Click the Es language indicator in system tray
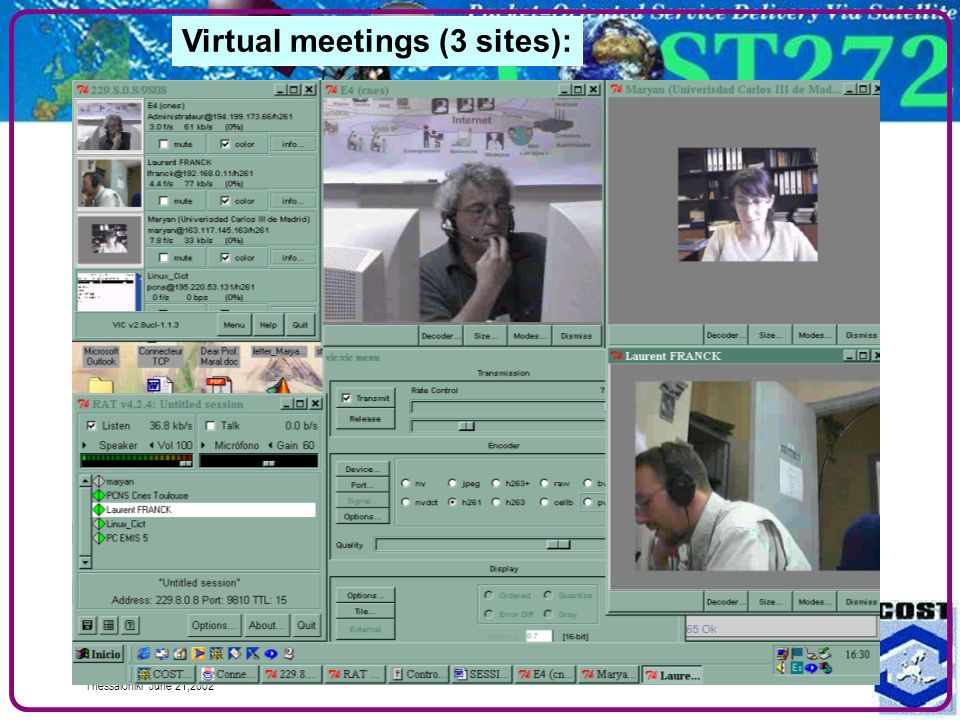 (797, 668)
